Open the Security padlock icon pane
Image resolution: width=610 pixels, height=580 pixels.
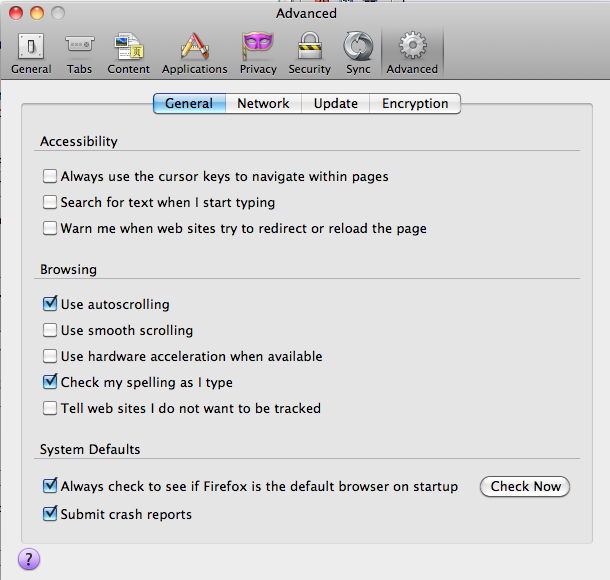pos(310,53)
